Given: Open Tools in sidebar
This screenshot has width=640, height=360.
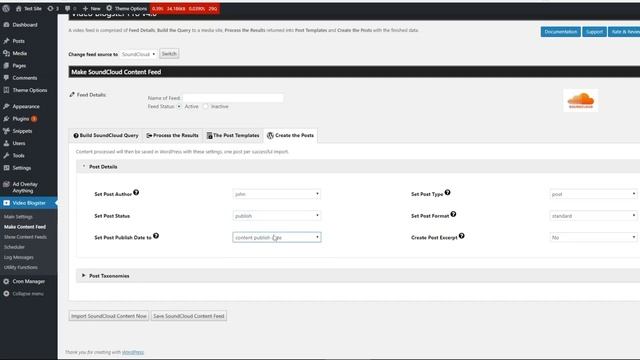Looking at the screenshot, I should point(18,156).
